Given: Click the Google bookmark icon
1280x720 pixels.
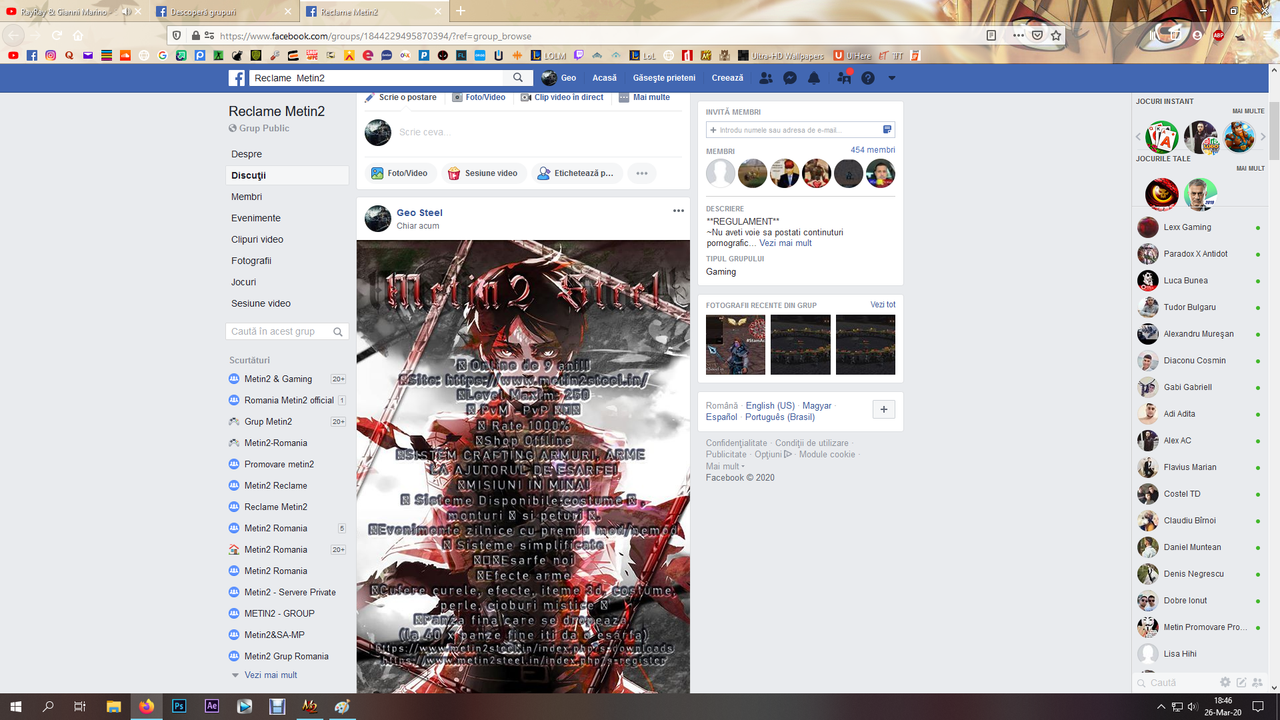Looking at the screenshot, I should pyautogui.click(x=163, y=56).
